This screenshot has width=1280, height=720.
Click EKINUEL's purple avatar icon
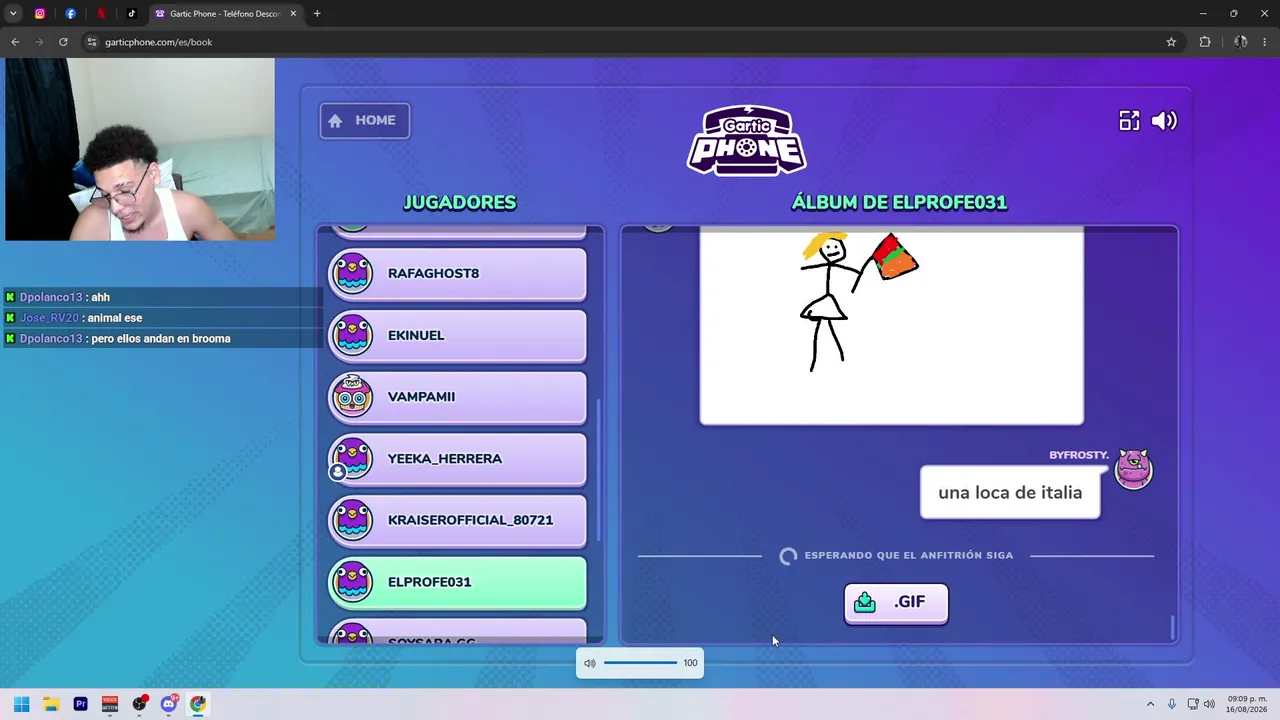click(x=352, y=335)
